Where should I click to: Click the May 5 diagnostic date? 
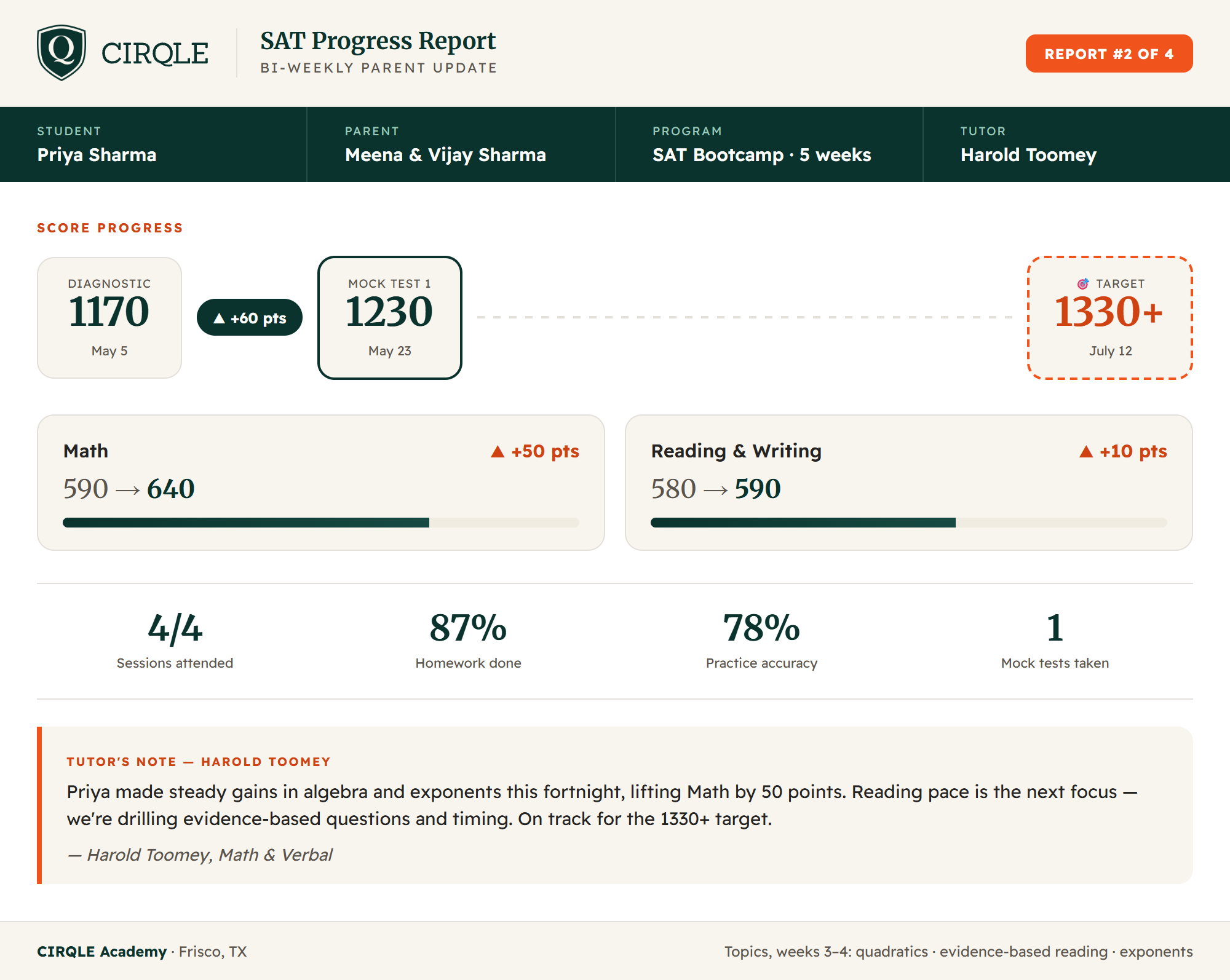109,351
